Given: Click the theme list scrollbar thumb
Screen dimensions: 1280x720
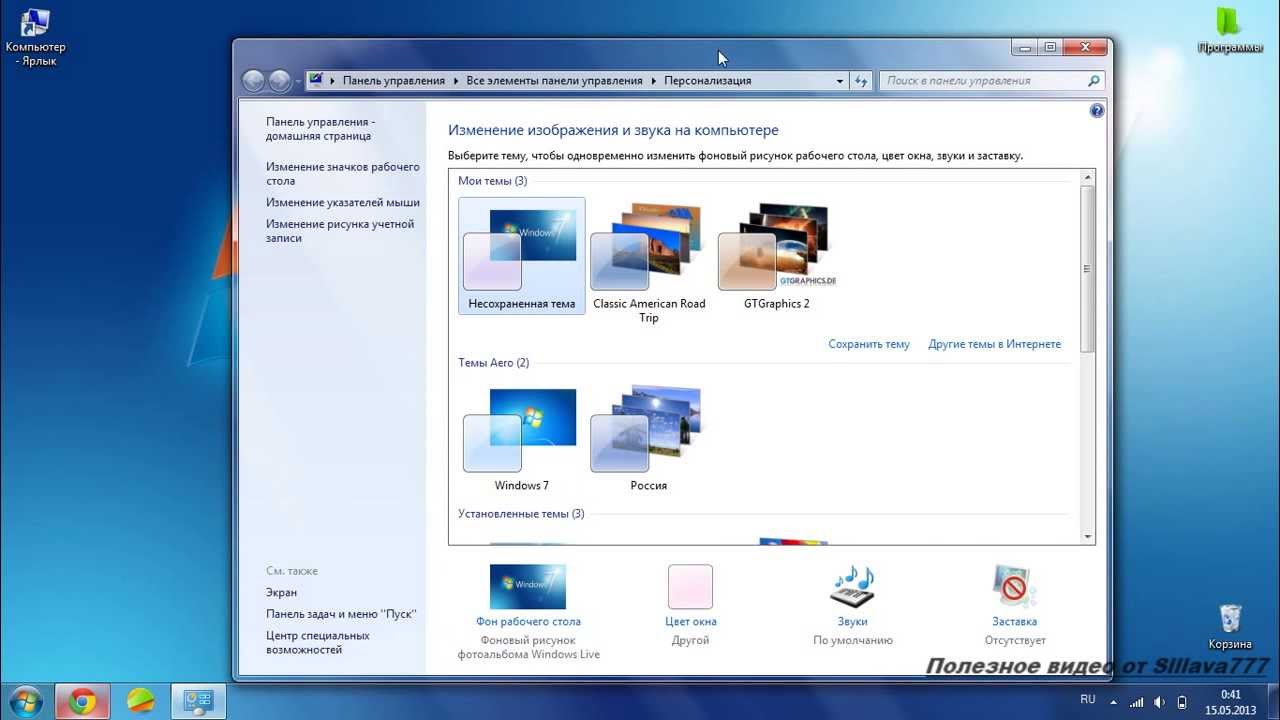Looking at the screenshot, I should (x=1088, y=268).
